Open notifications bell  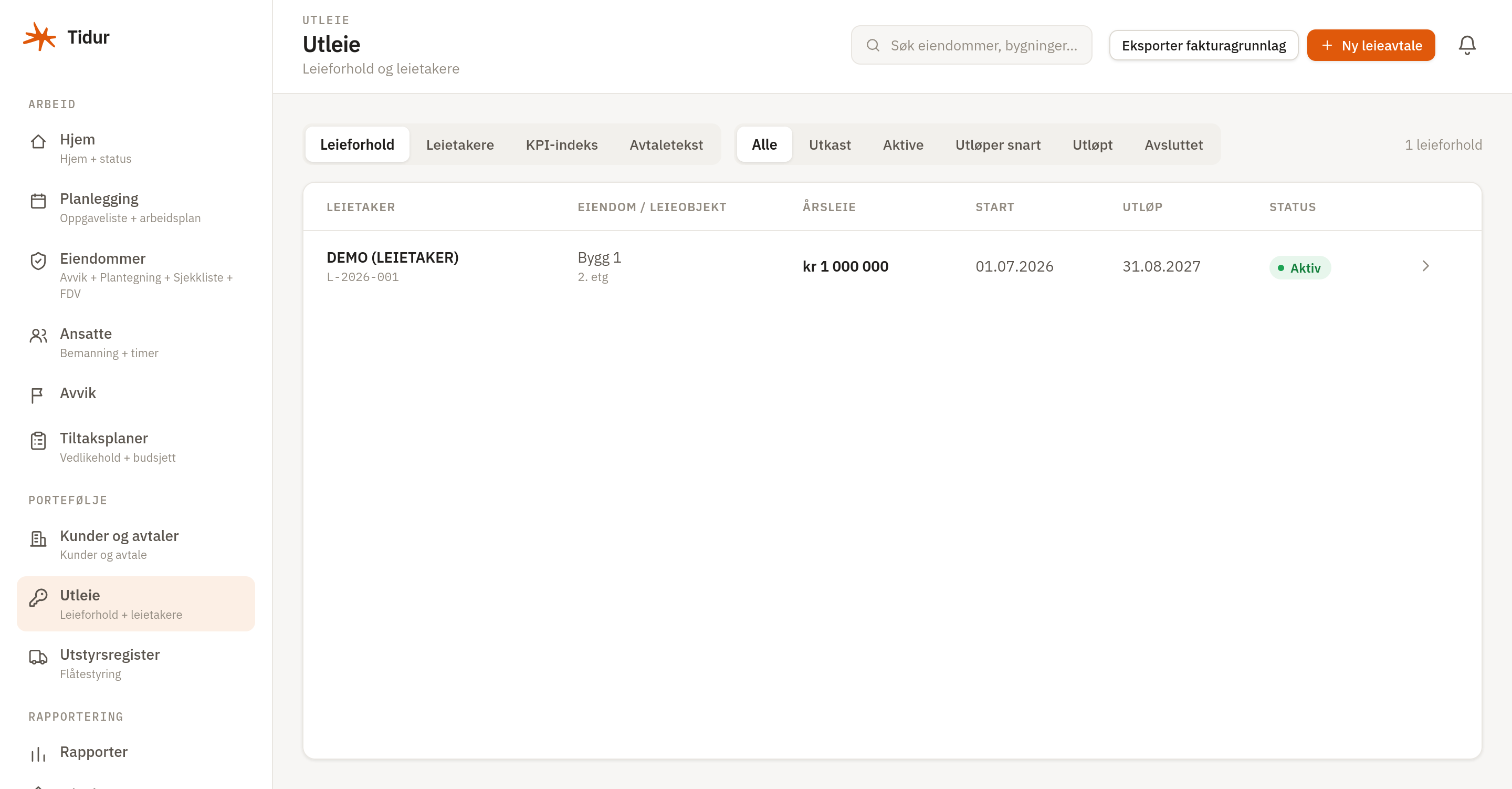point(1467,45)
